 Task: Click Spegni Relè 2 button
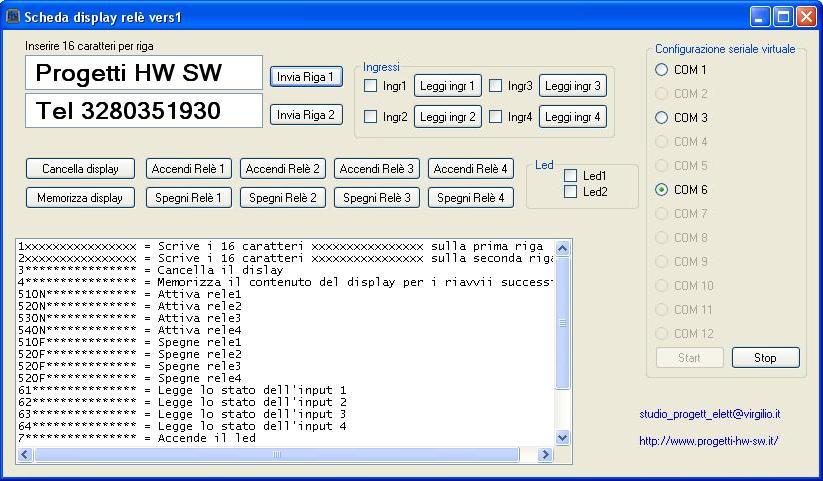(x=282, y=198)
